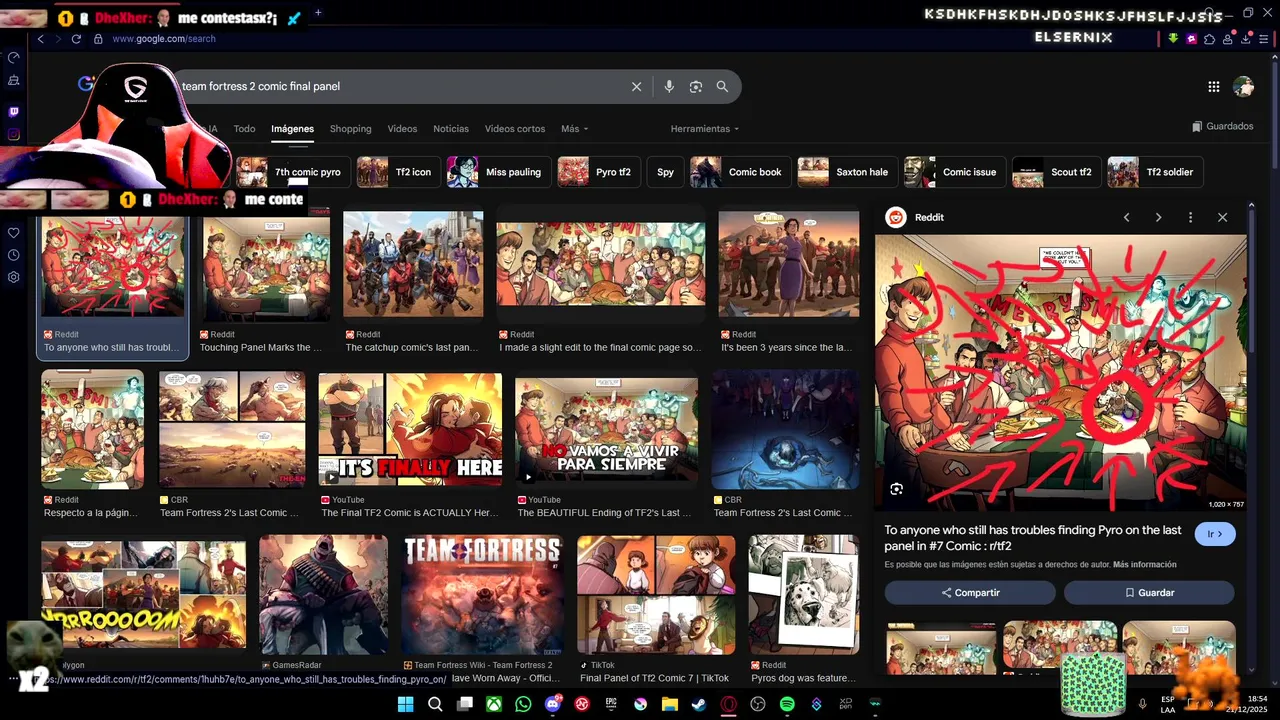The image size is (1280, 720).
Task: Filter by the Tf2 icon chip
Action: click(x=397, y=172)
